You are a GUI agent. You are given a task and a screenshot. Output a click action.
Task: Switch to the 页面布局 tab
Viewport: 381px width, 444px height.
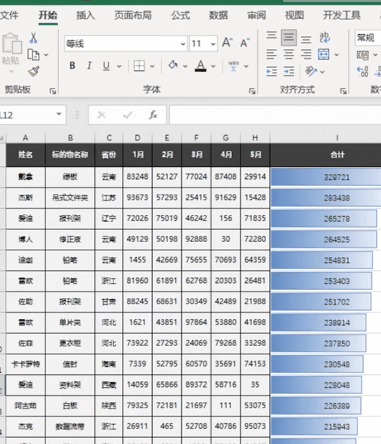click(x=133, y=15)
